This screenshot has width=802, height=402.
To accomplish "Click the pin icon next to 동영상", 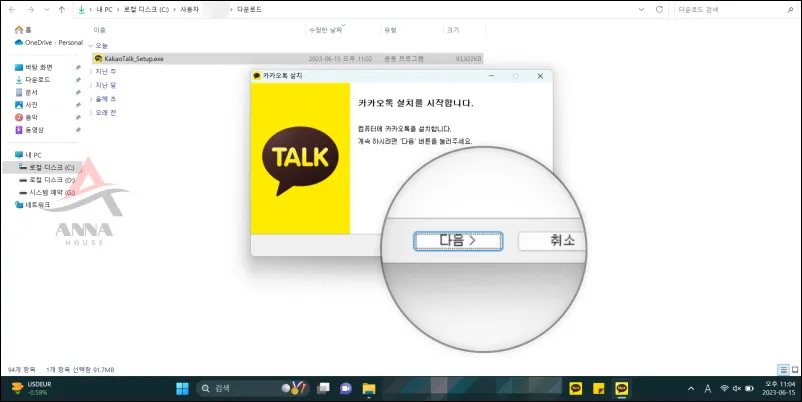I will pos(78,130).
